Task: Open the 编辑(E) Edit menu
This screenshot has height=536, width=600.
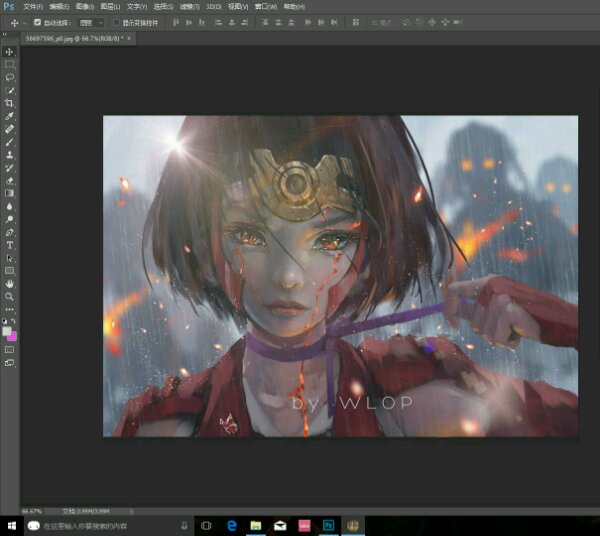Action: click(x=59, y=7)
